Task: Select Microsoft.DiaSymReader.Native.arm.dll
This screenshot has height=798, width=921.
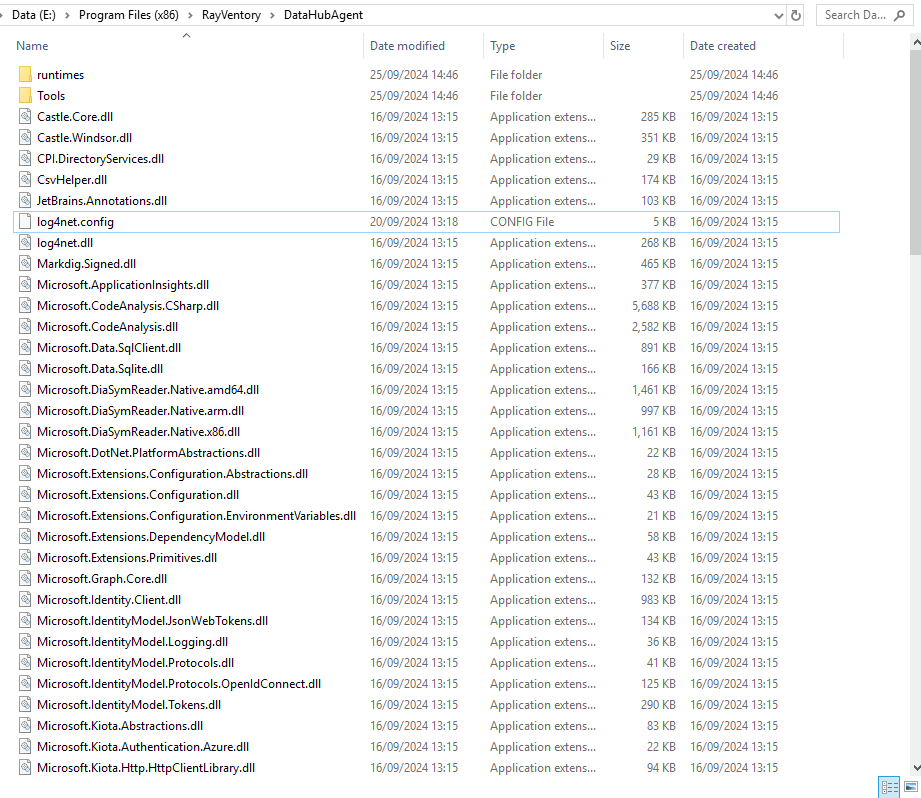Action: click(x=140, y=411)
